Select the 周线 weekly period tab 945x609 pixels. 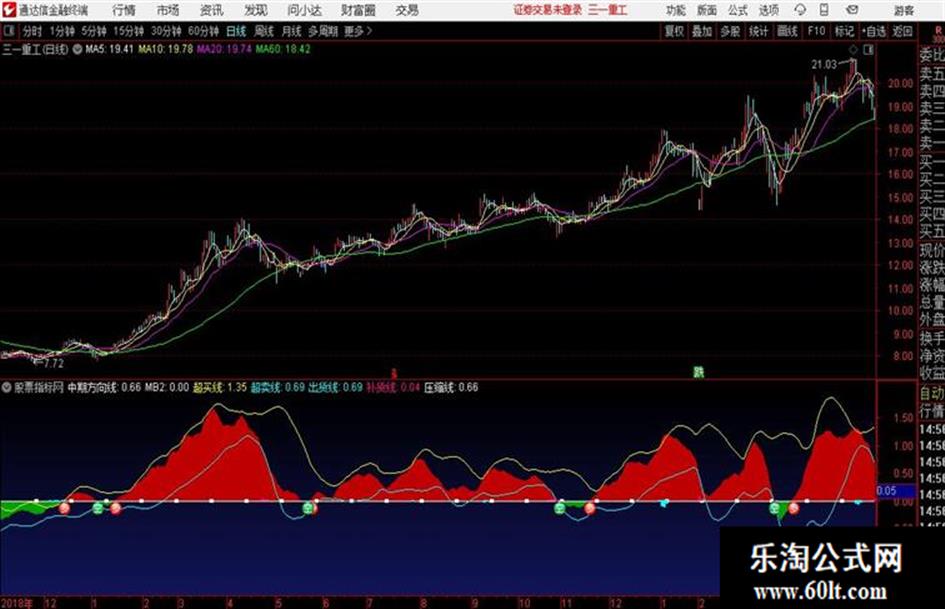tap(264, 31)
